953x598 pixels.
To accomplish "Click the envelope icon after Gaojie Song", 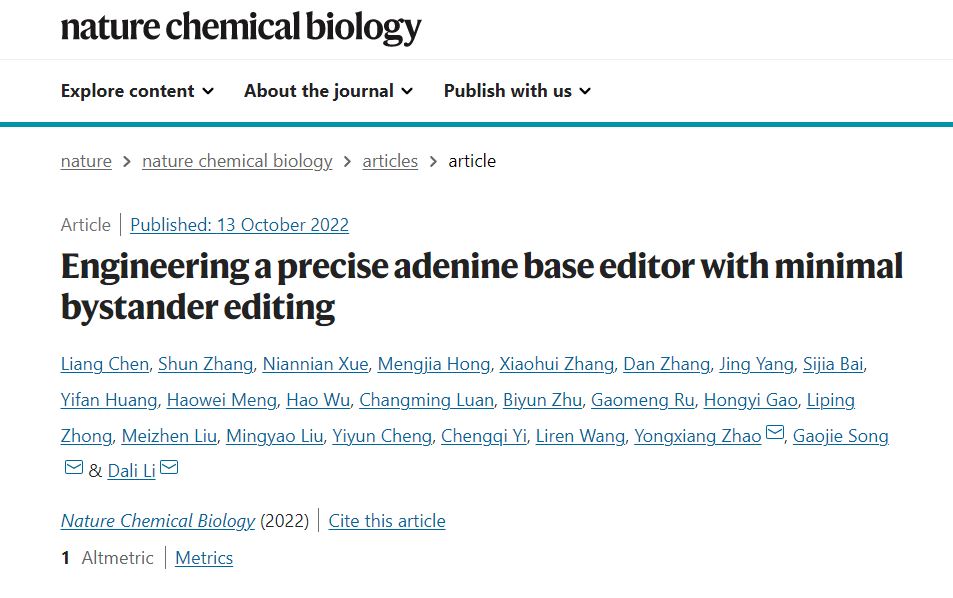I will pos(73,468).
